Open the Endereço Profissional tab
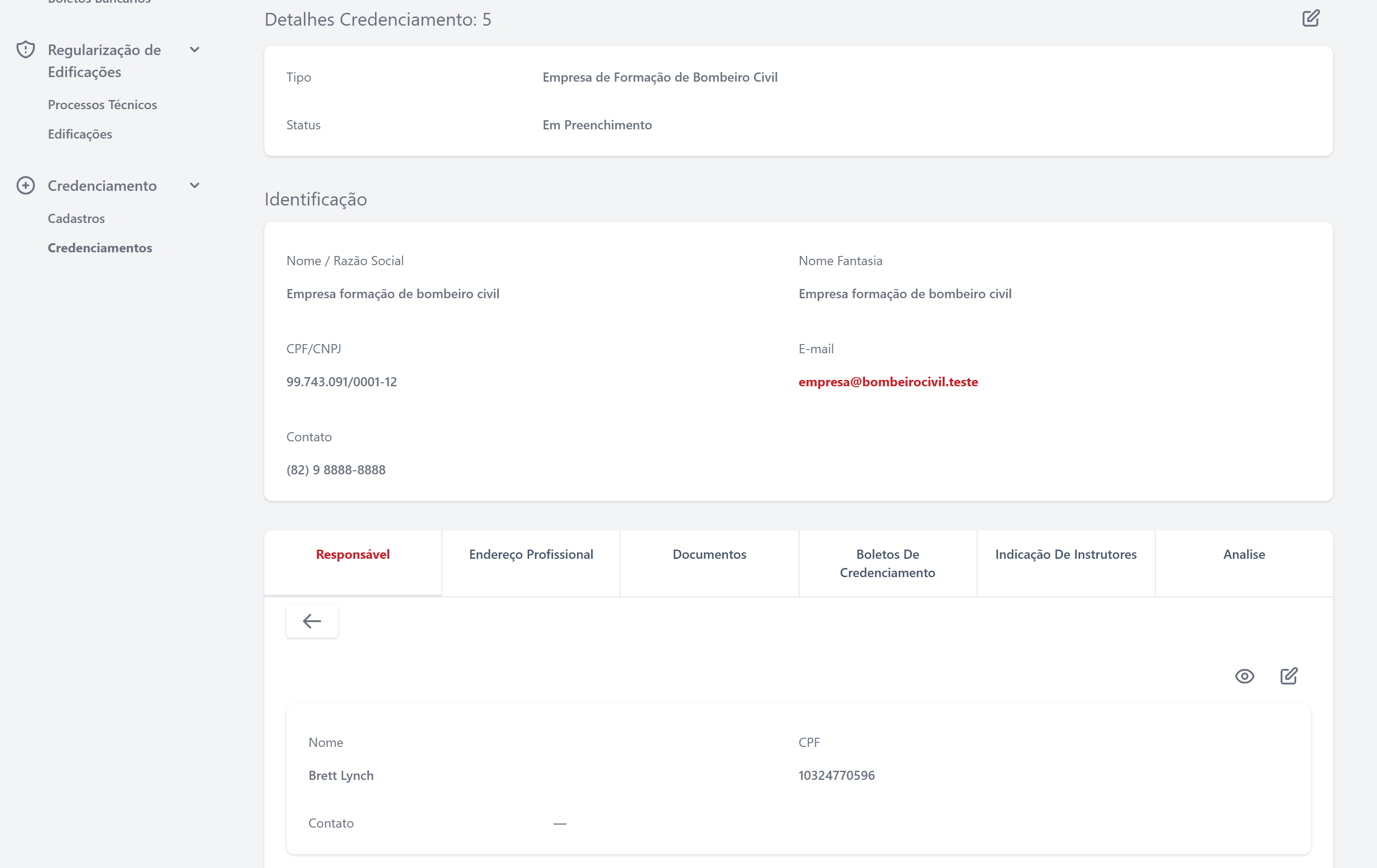This screenshot has height=868, width=1377. pos(531,554)
